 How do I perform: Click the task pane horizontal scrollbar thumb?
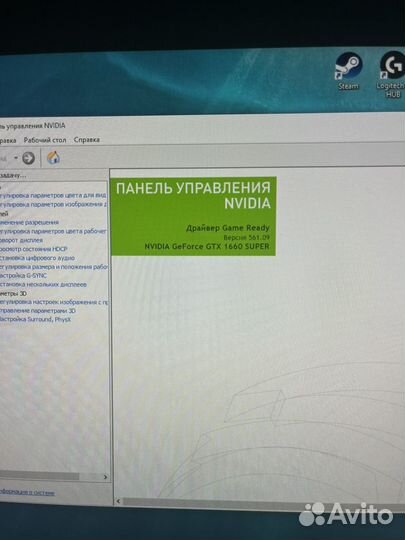pyautogui.click(x=39, y=477)
